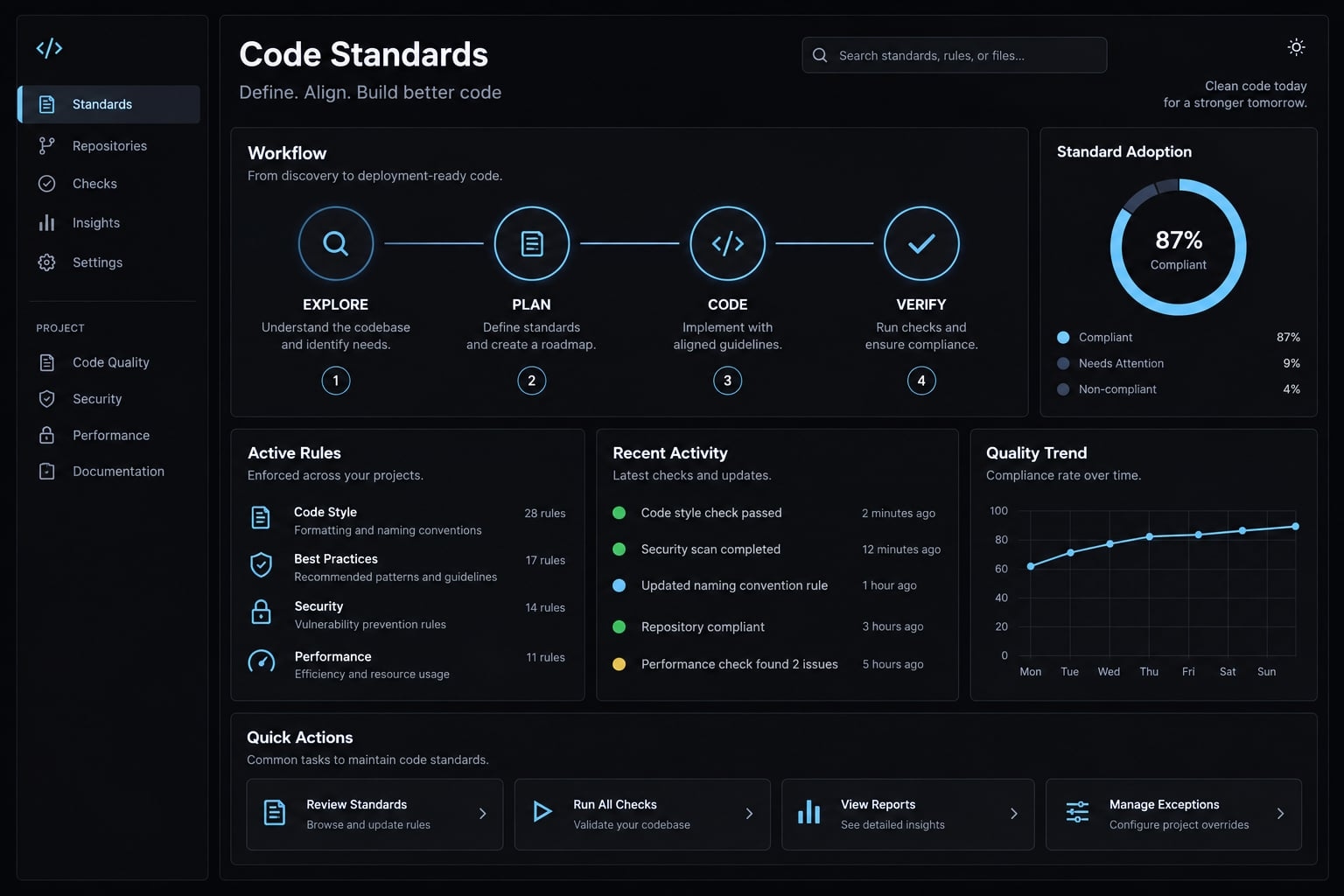Open the Checks sidebar section
This screenshot has width=1344, height=896.
[94, 184]
